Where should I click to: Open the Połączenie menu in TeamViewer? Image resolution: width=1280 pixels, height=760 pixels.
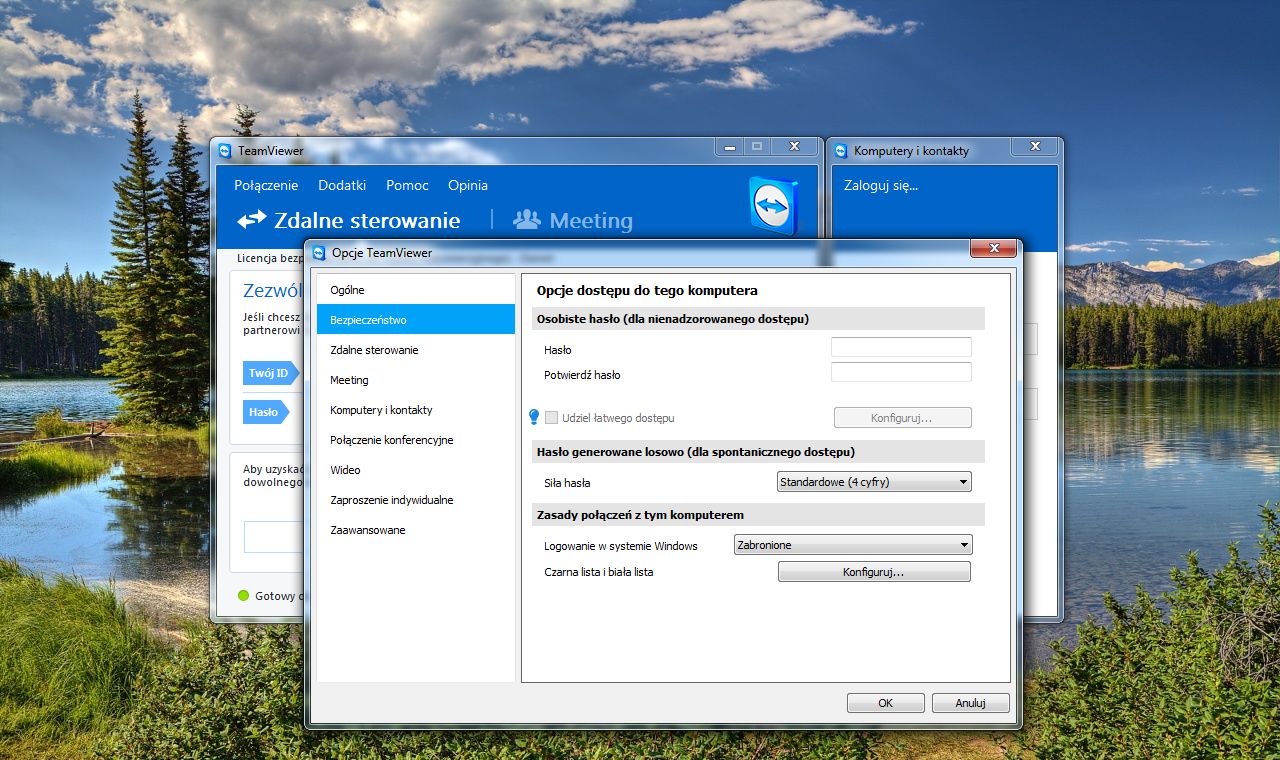click(266, 185)
